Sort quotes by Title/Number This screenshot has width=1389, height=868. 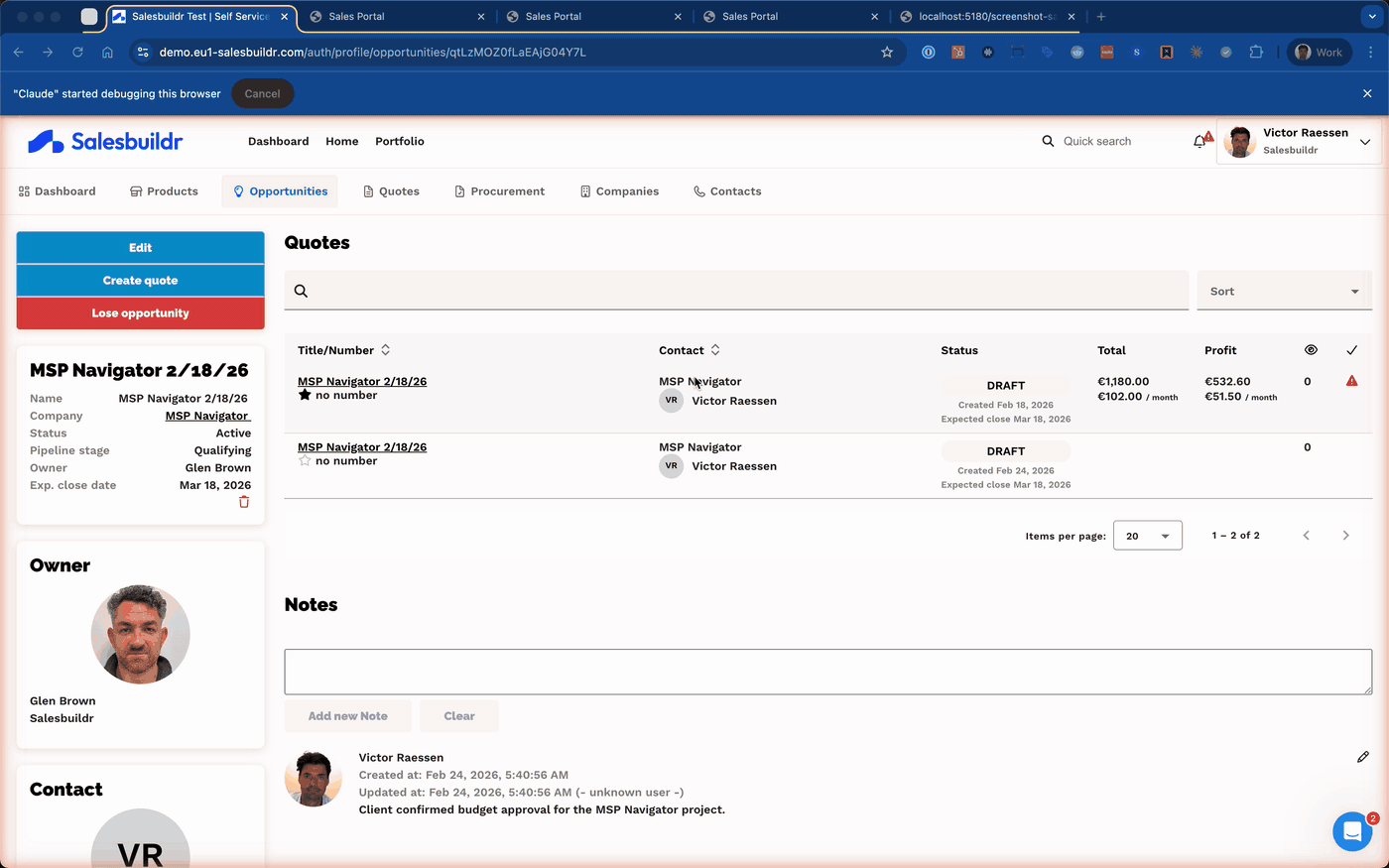coord(385,350)
